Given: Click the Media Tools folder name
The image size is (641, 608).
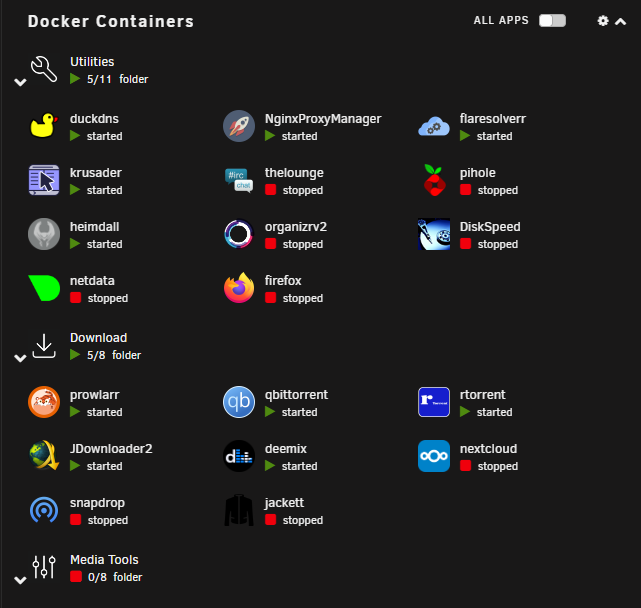Looking at the screenshot, I should click(104, 560).
